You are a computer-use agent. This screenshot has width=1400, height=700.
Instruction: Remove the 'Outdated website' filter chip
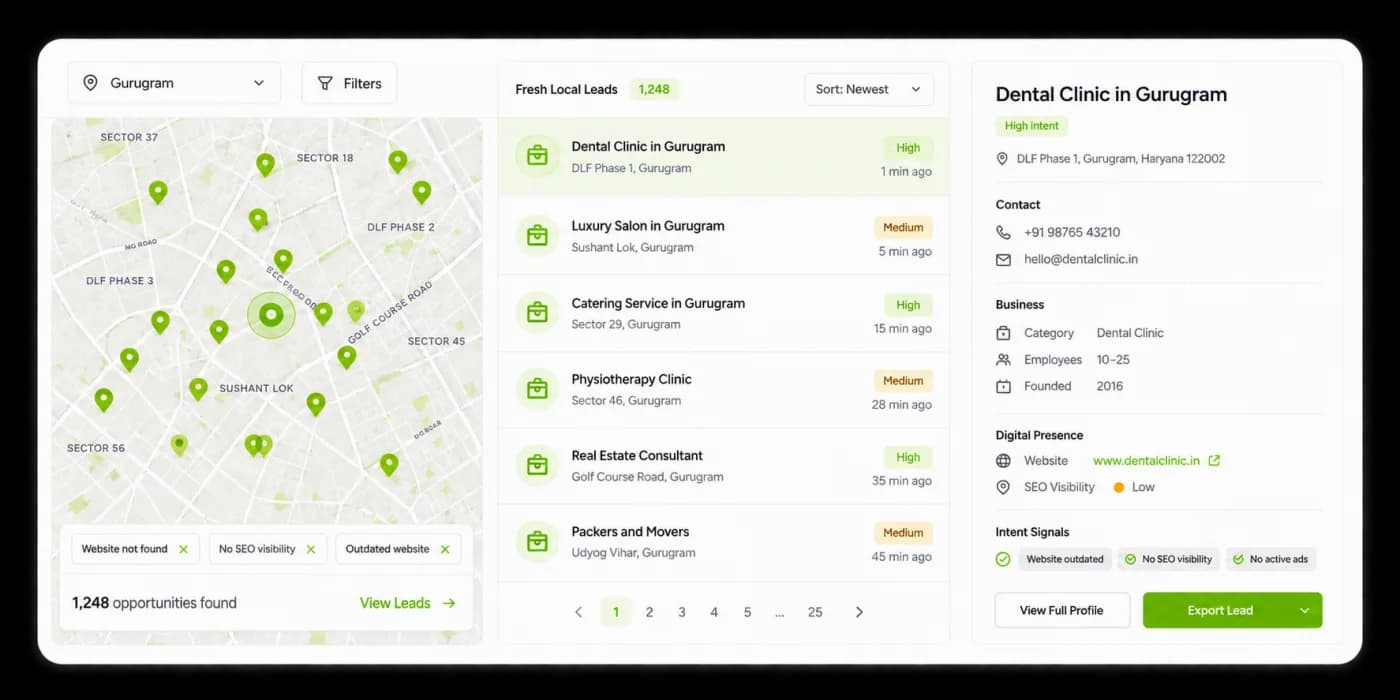point(445,549)
